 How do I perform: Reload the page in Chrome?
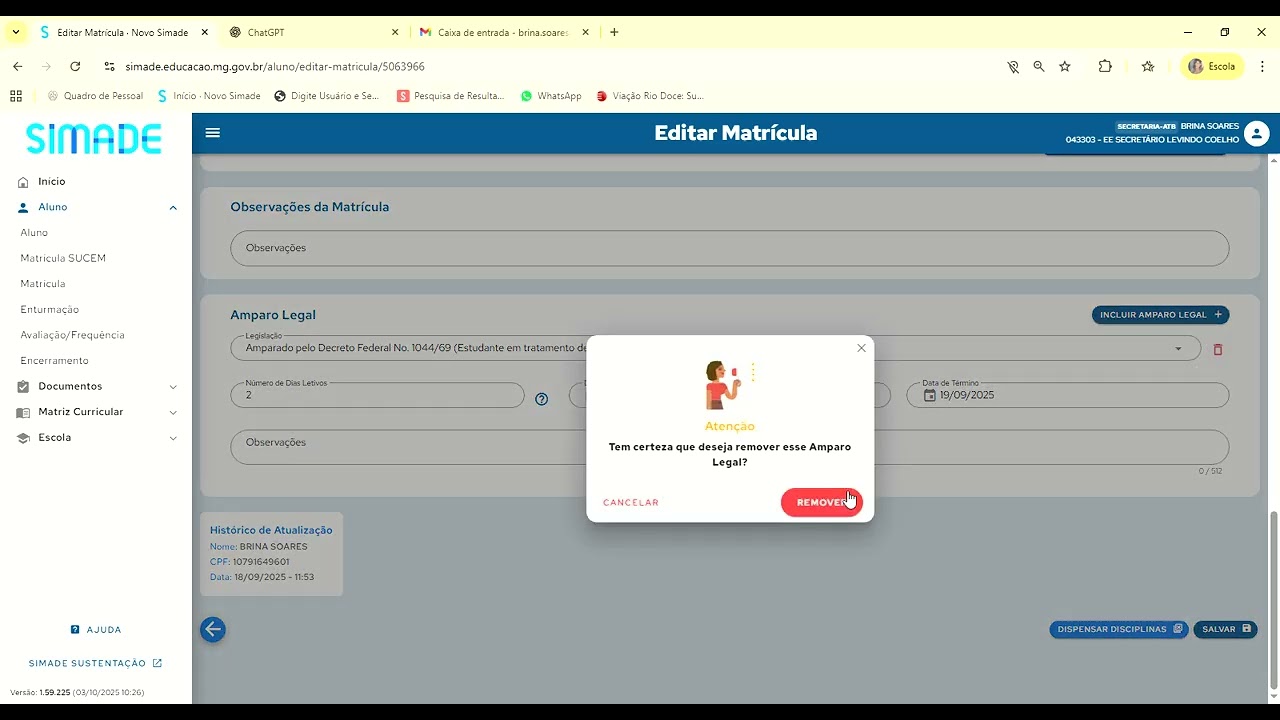pos(75,66)
